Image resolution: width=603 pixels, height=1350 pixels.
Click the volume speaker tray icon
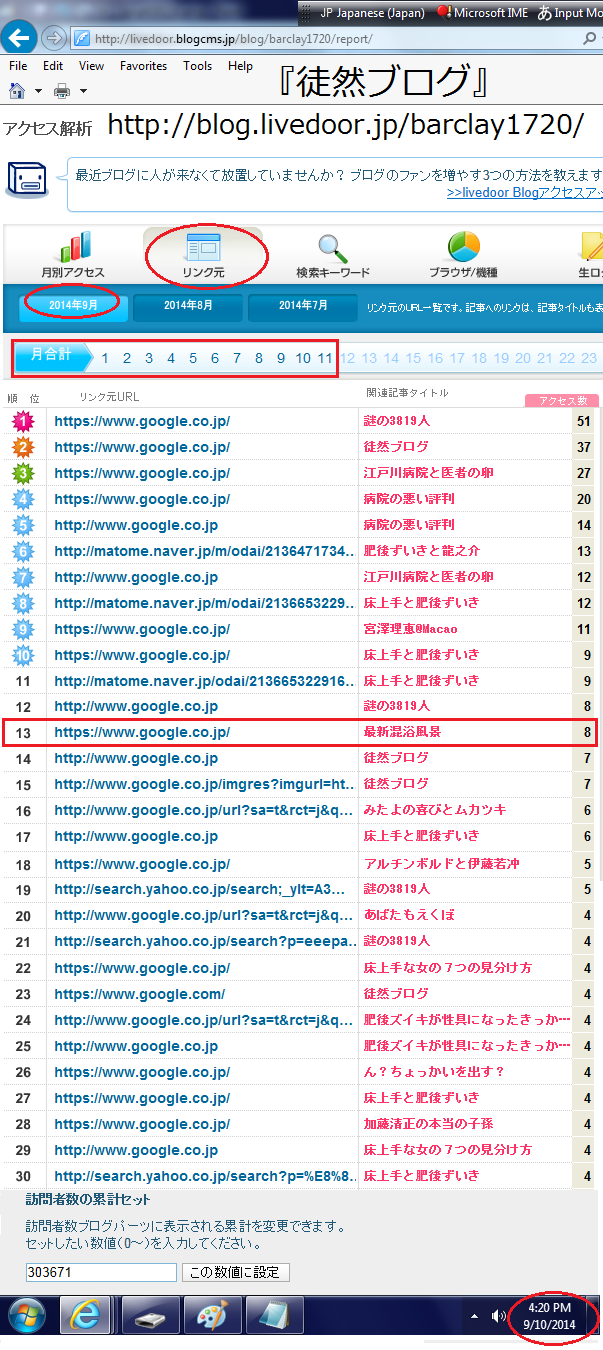click(x=499, y=1316)
